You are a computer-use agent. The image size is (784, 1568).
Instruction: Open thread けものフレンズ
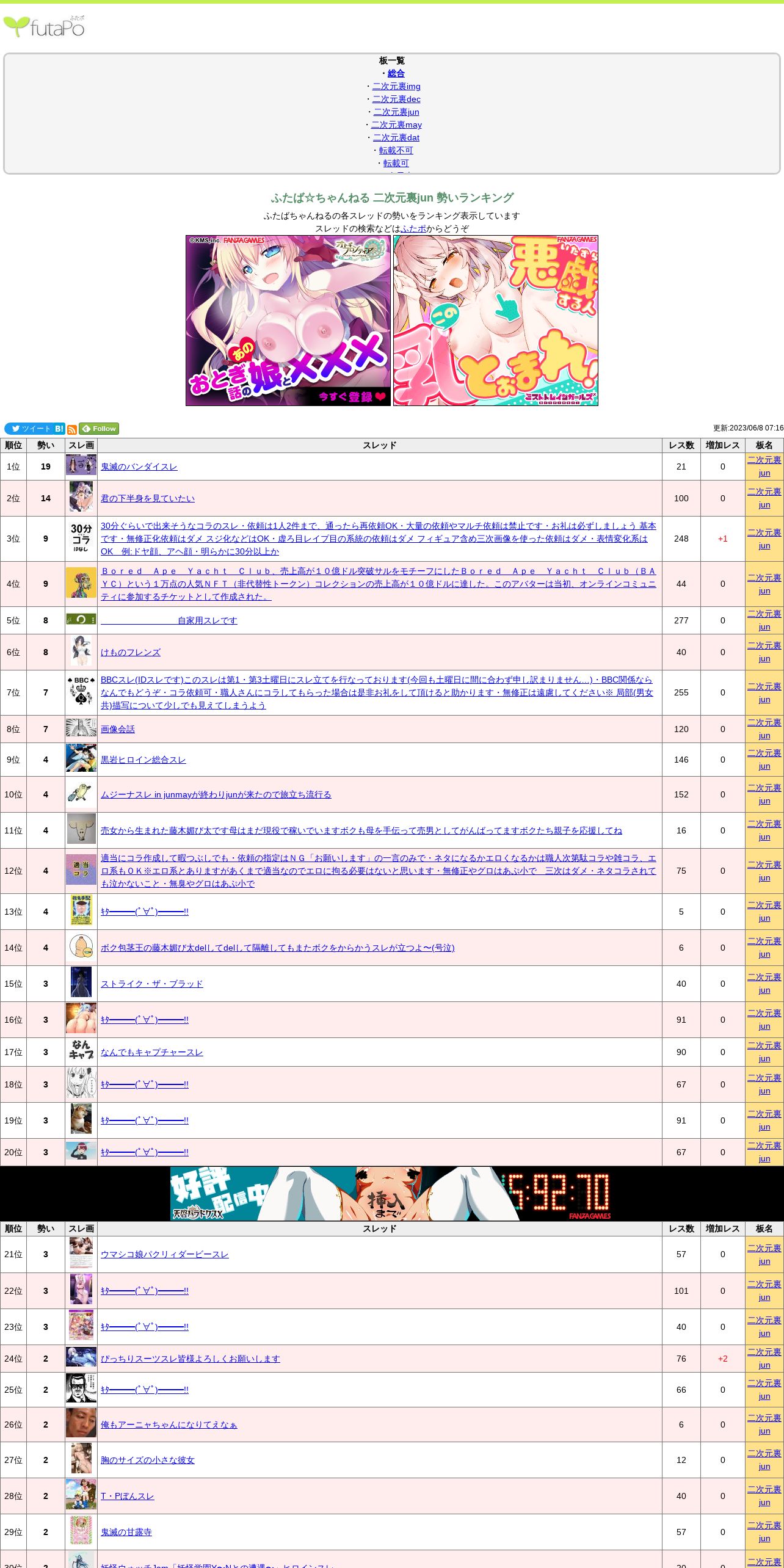[131, 652]
